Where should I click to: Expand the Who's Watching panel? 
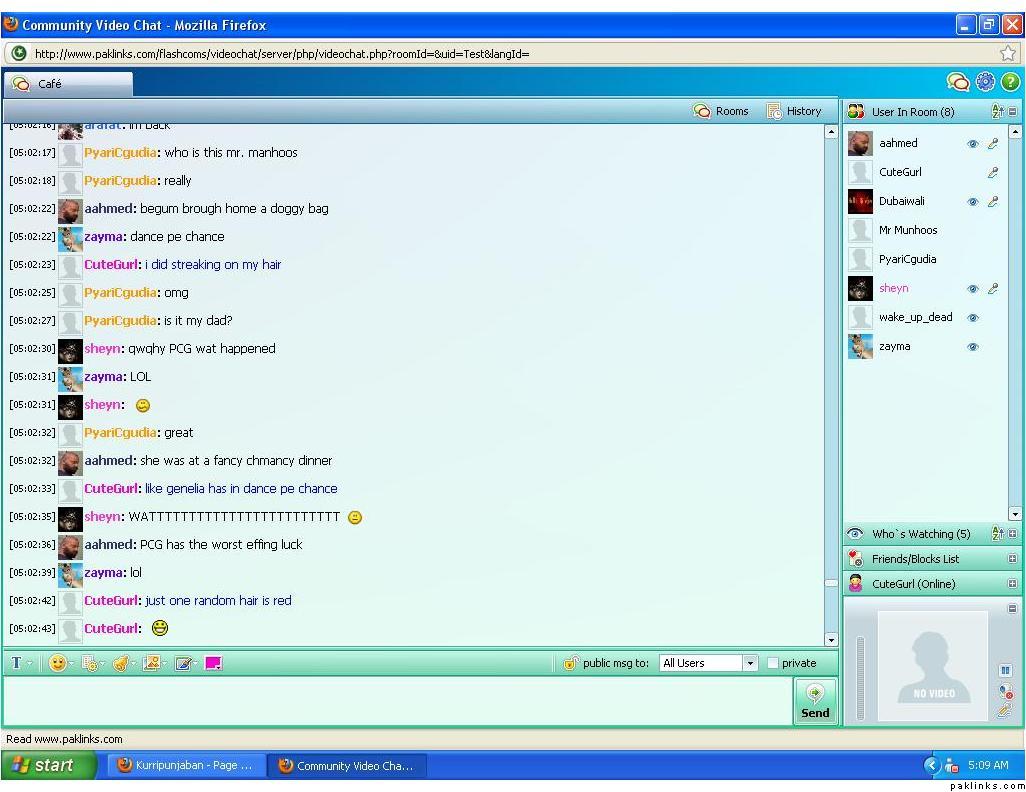pos(1012,534)
